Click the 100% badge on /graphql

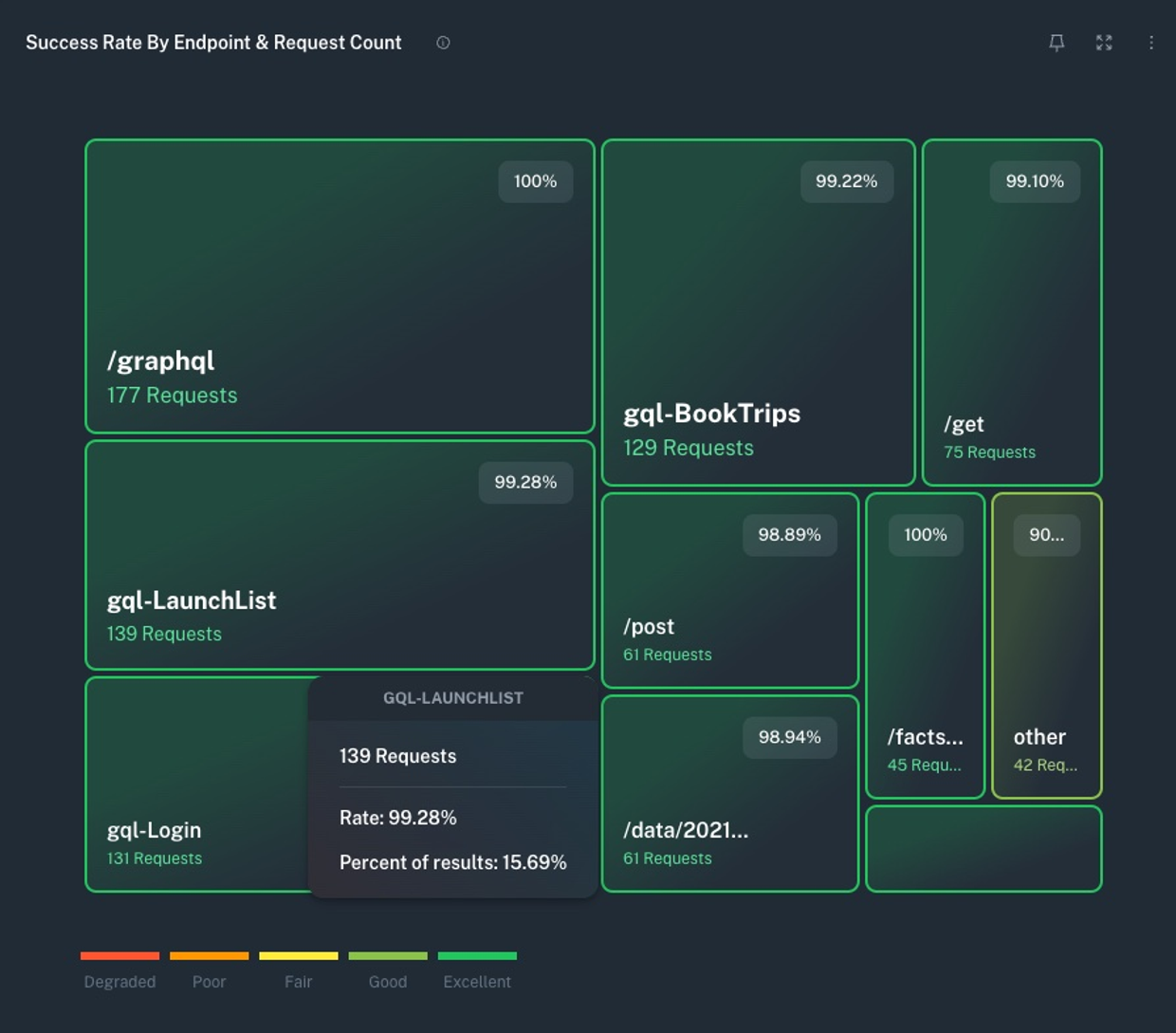pyautogui.click(x=535, y=181)
